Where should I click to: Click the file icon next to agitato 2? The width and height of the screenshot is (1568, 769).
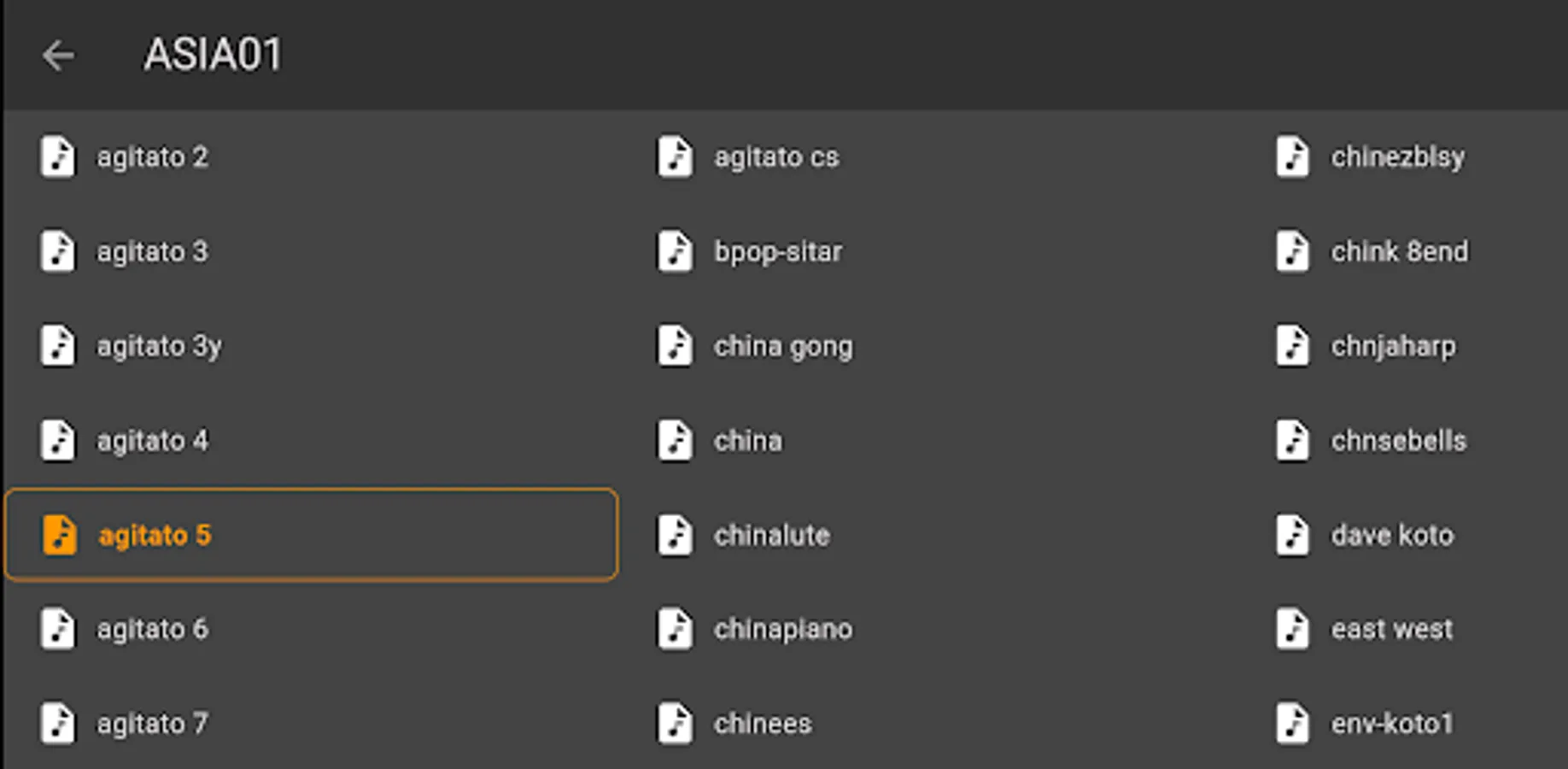pyautogui.click(x=58, y=157)
